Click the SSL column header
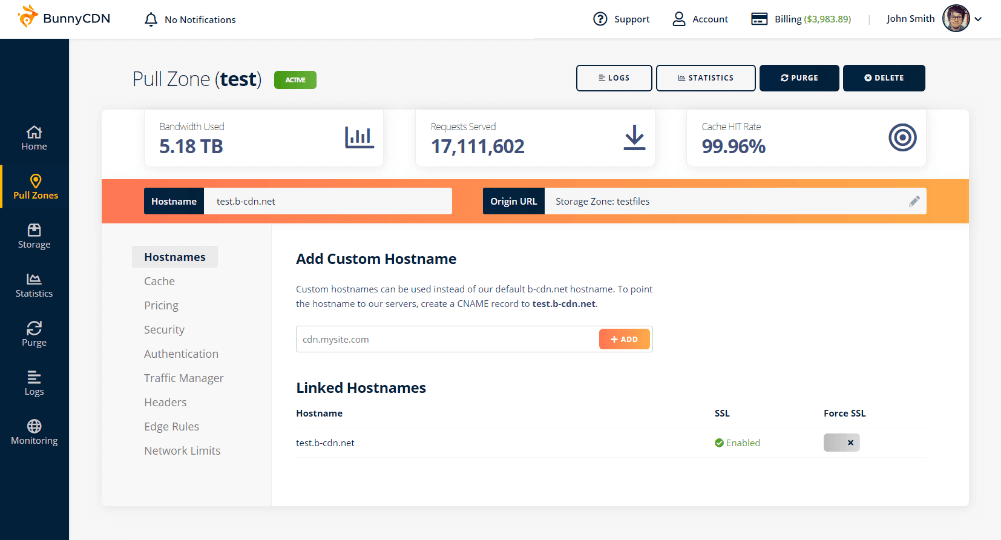This screenshot has height=540, width=1001. [722, 413]
